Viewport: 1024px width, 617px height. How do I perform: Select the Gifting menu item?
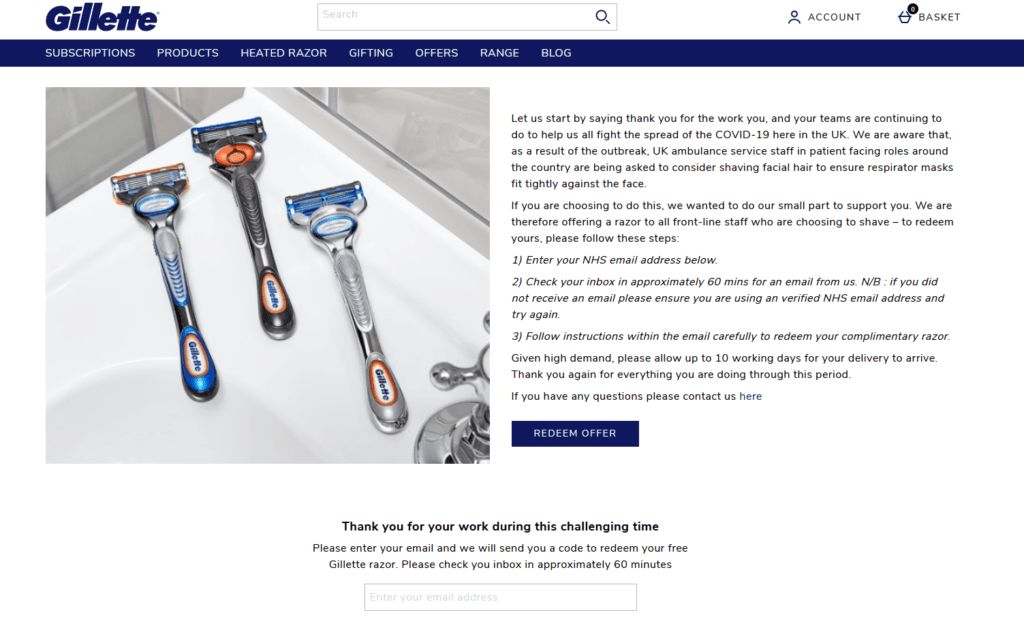[371, 53]
